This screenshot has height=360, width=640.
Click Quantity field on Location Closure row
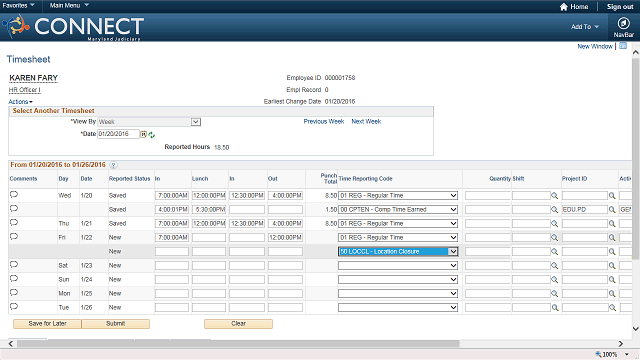point(488,251)
